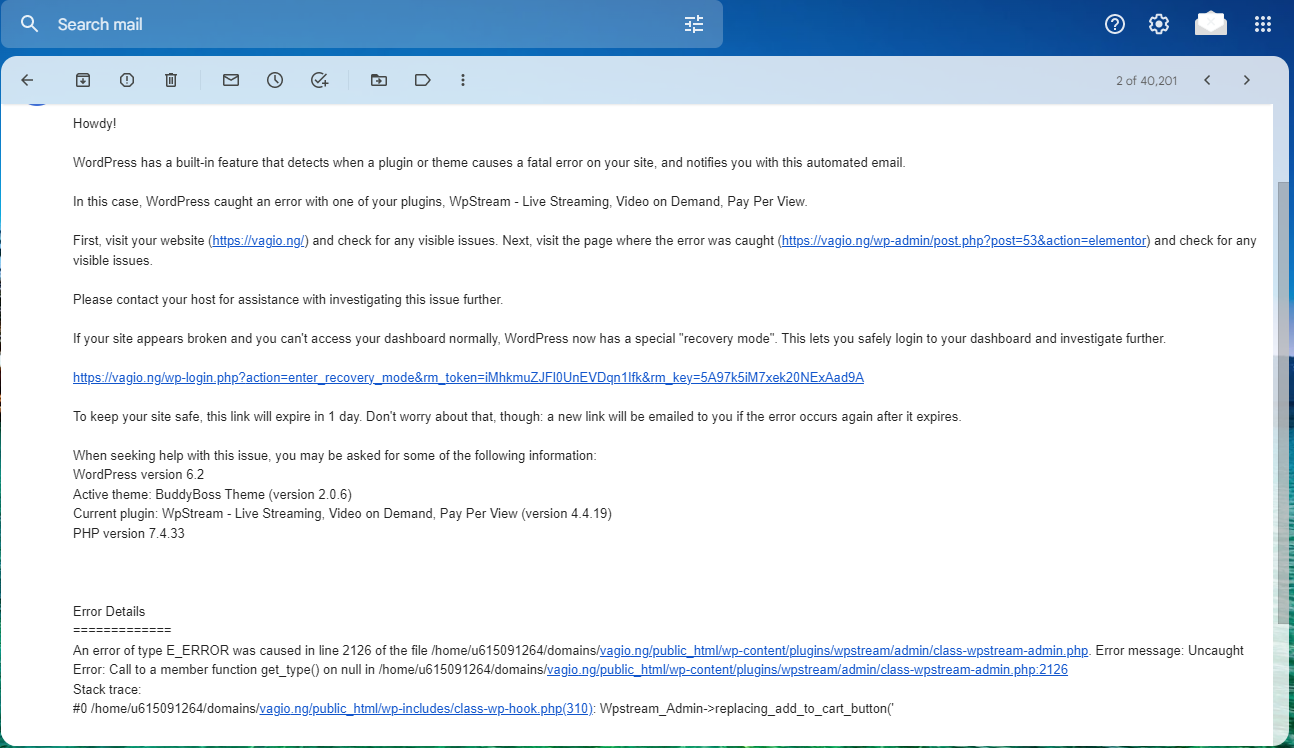Archive this WordPress error email

tap(82, 79)
